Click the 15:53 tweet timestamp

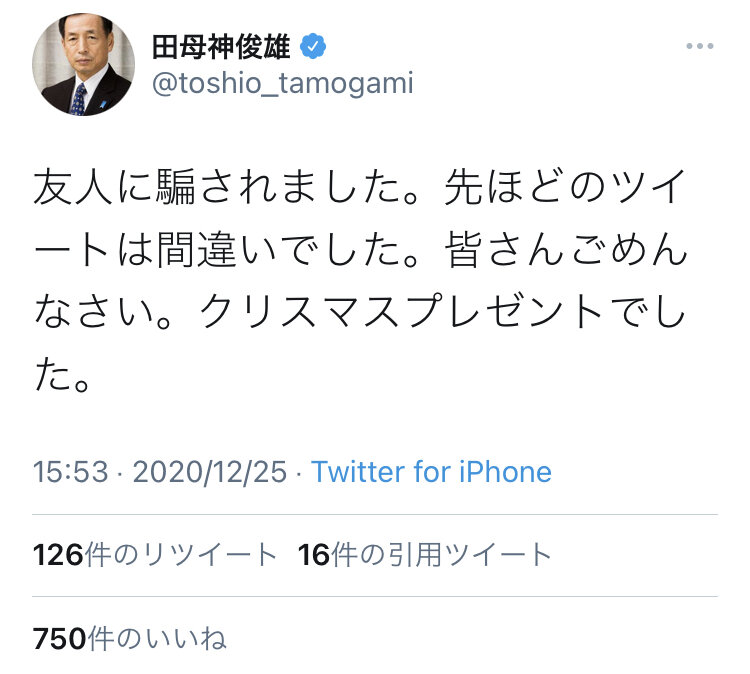70,471
